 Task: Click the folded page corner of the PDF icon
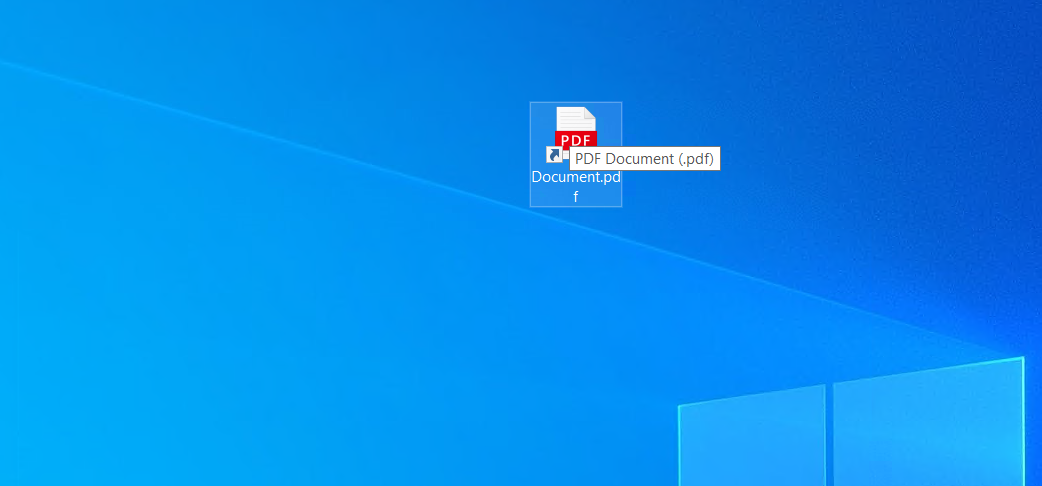coord(590,112)
